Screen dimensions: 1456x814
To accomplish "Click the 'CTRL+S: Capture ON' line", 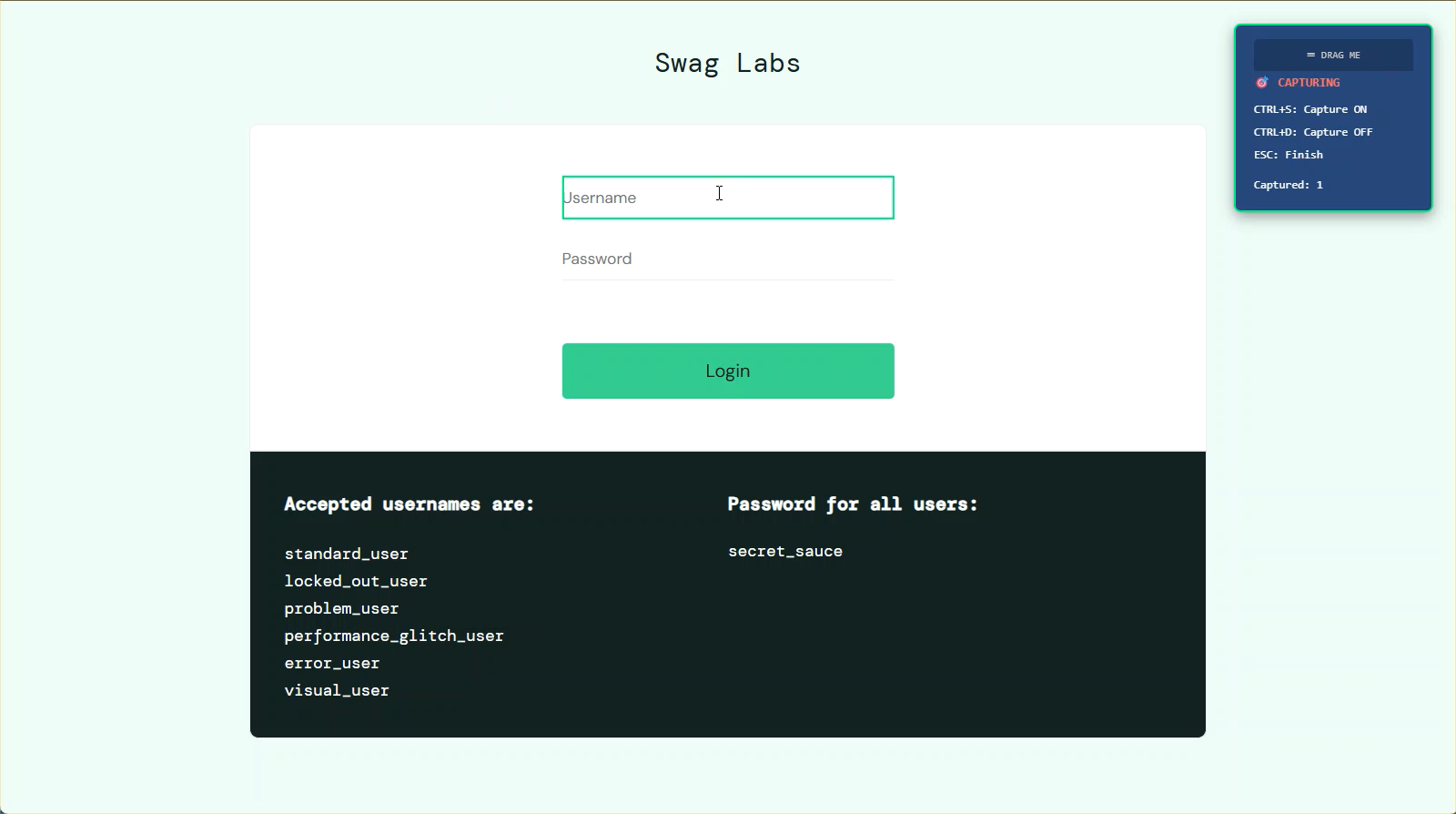I will [1310, 109].
